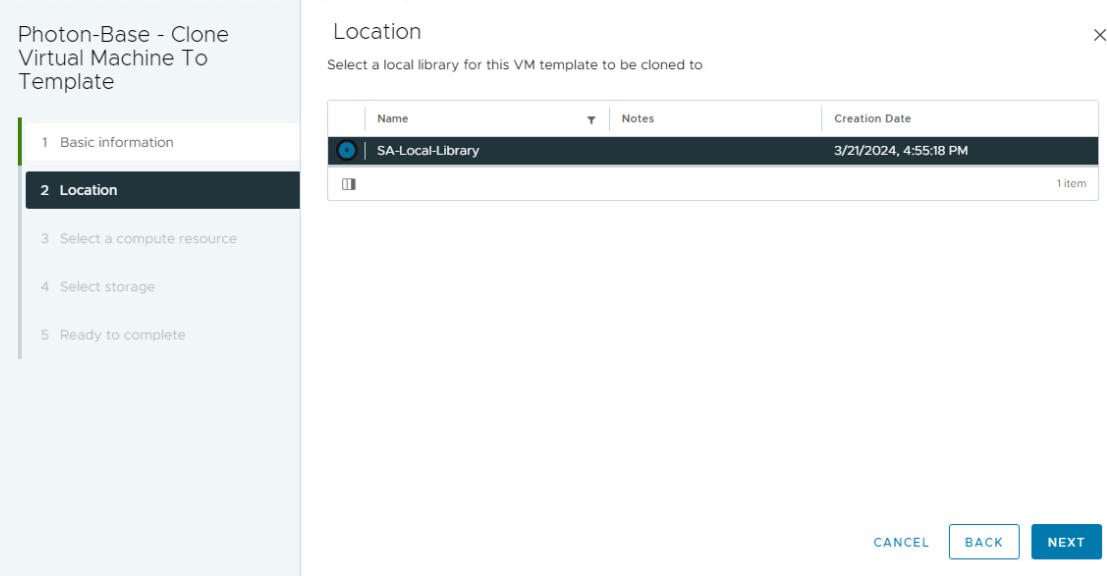This screenshot has width=1107, height=576.
Task: Go to step 1 Basic information
Action: 162,143
